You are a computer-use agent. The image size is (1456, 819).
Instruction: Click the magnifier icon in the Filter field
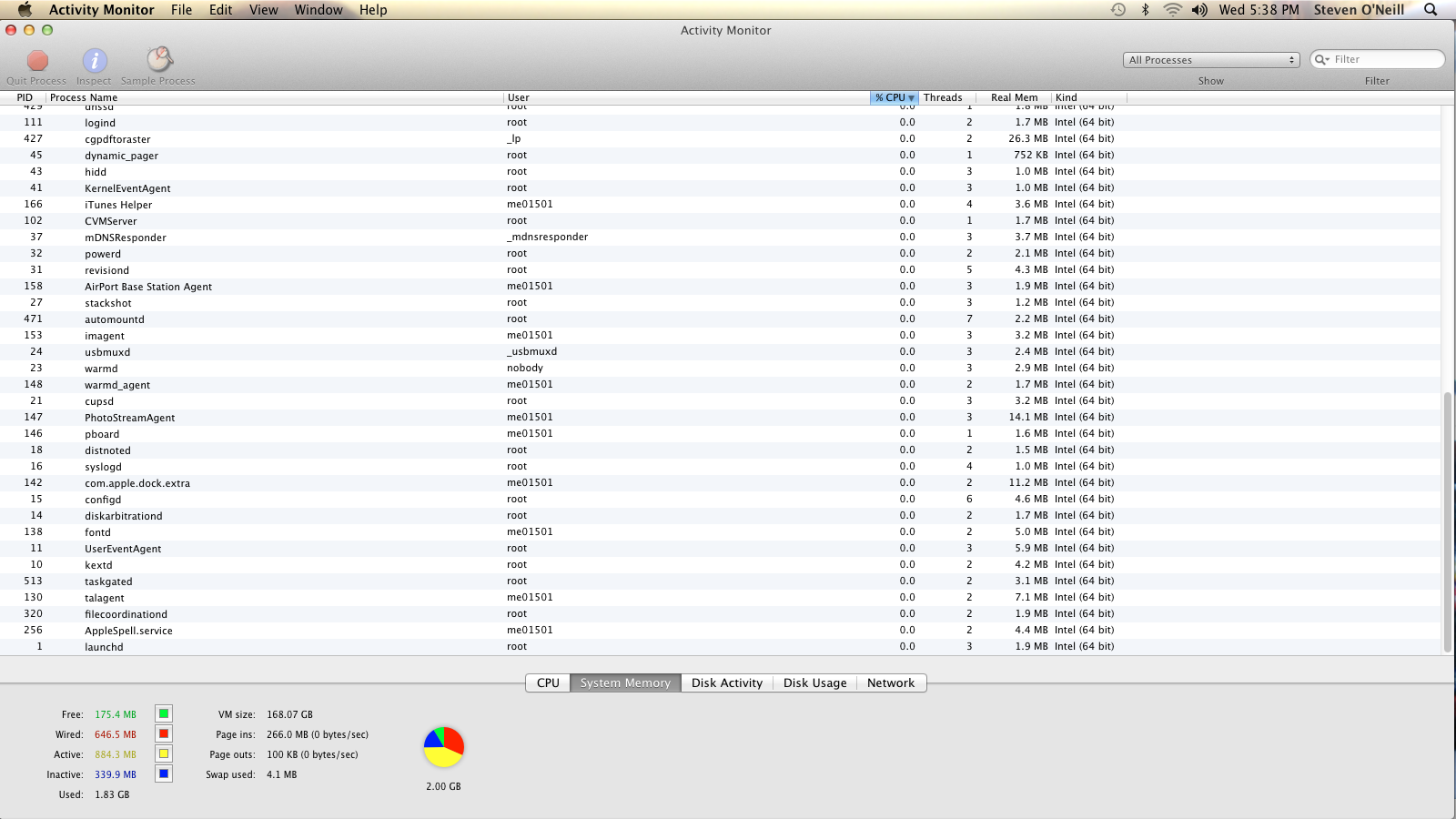(x=1322, y=59)
